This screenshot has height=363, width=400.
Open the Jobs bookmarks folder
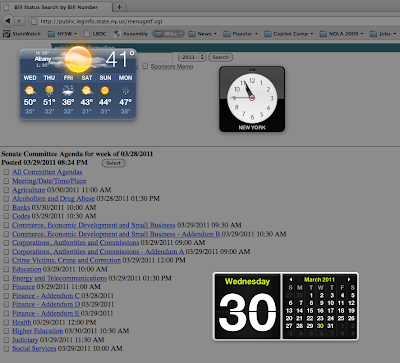point(383,34)
